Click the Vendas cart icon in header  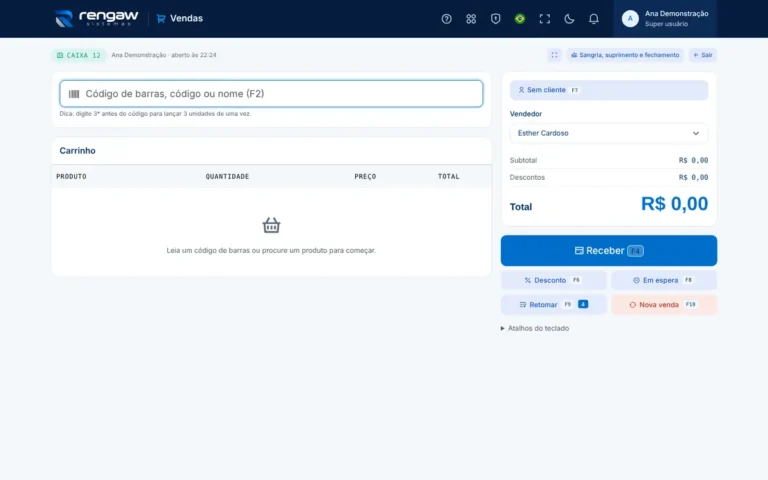pyautogui.click(x=161, y=19)
